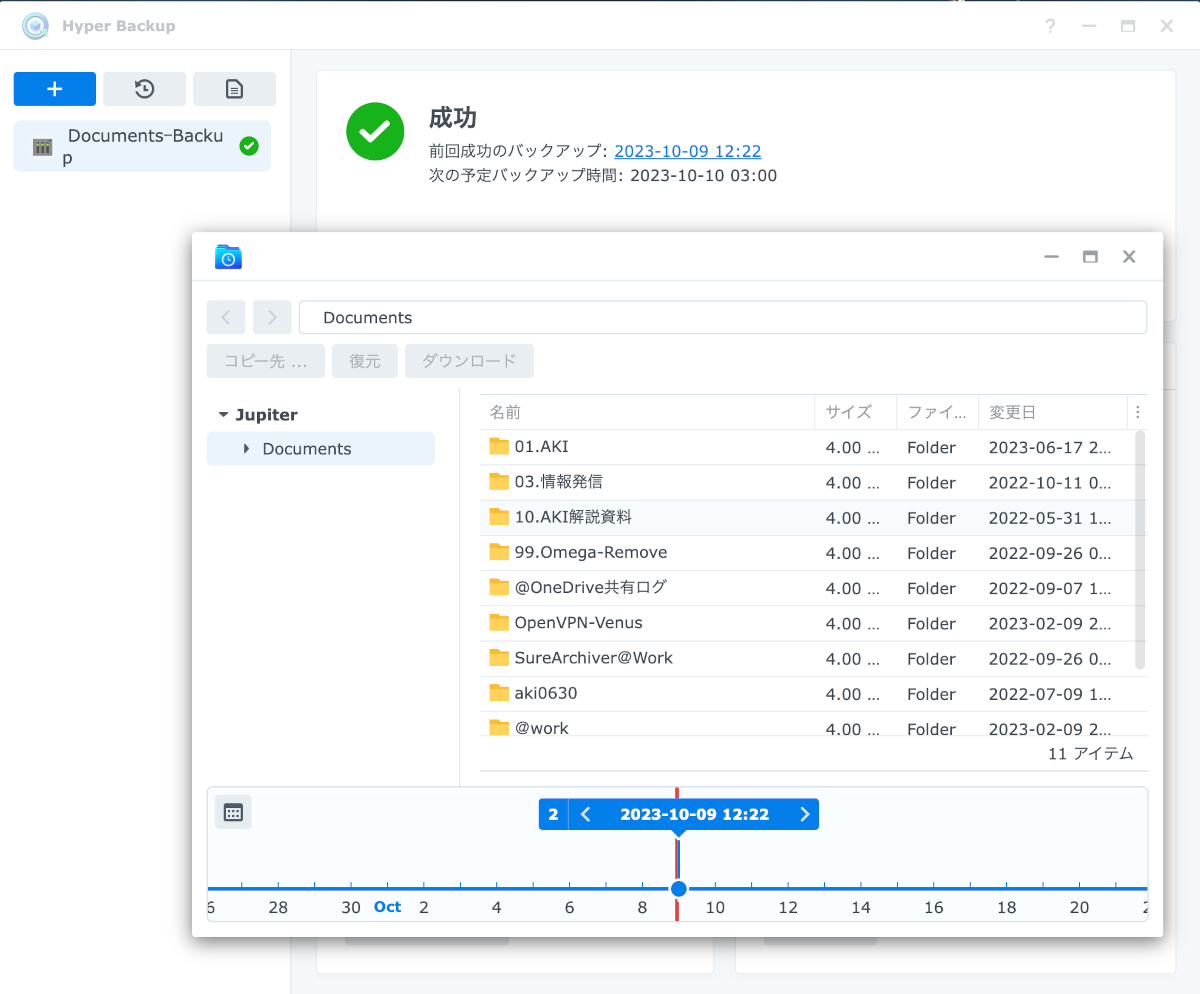Click date 14 on the timeline
The width and height of the screenshot is (1200, 994).
[861, 908]
